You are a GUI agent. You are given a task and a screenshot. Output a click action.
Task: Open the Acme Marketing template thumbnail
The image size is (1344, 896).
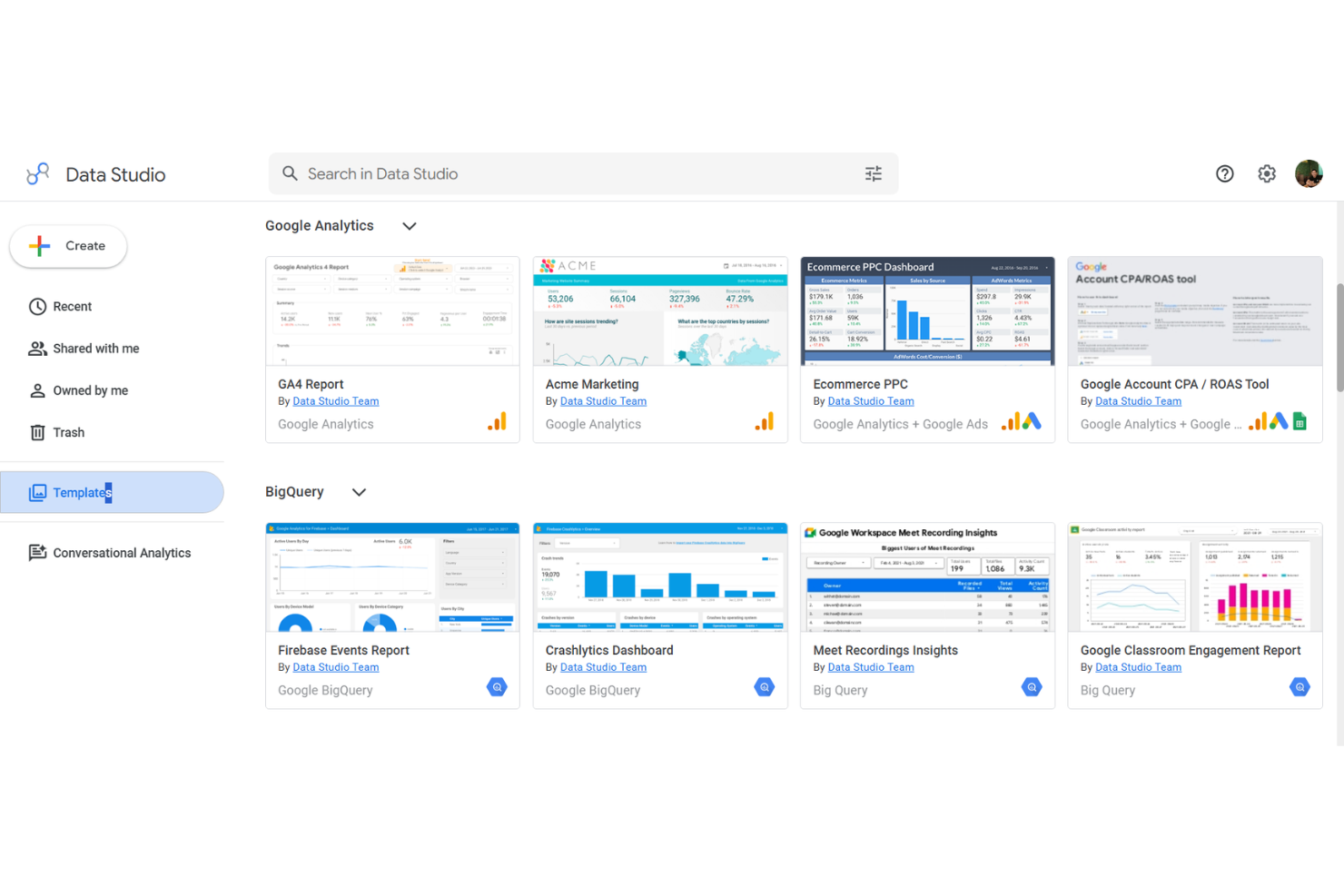pos(660,311)
